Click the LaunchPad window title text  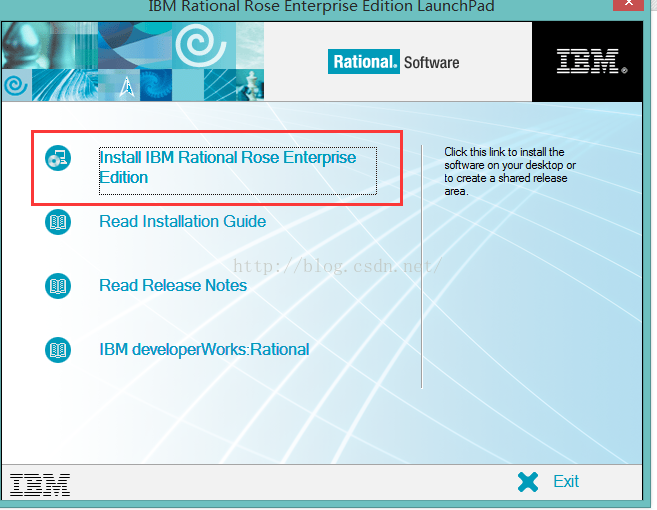321,6
